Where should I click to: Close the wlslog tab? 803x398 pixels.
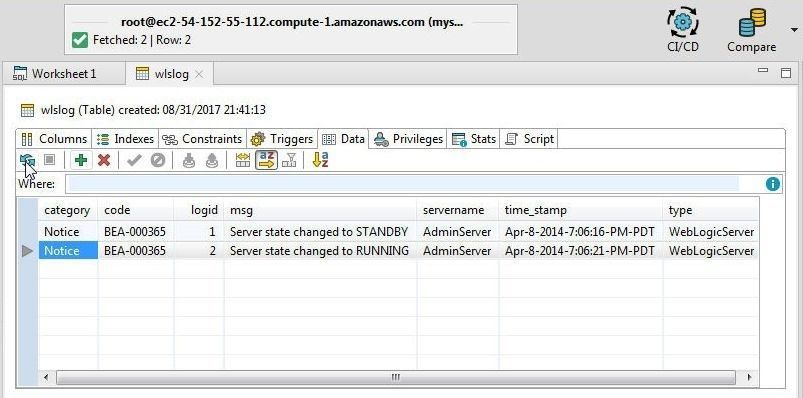tap(199, 74)
